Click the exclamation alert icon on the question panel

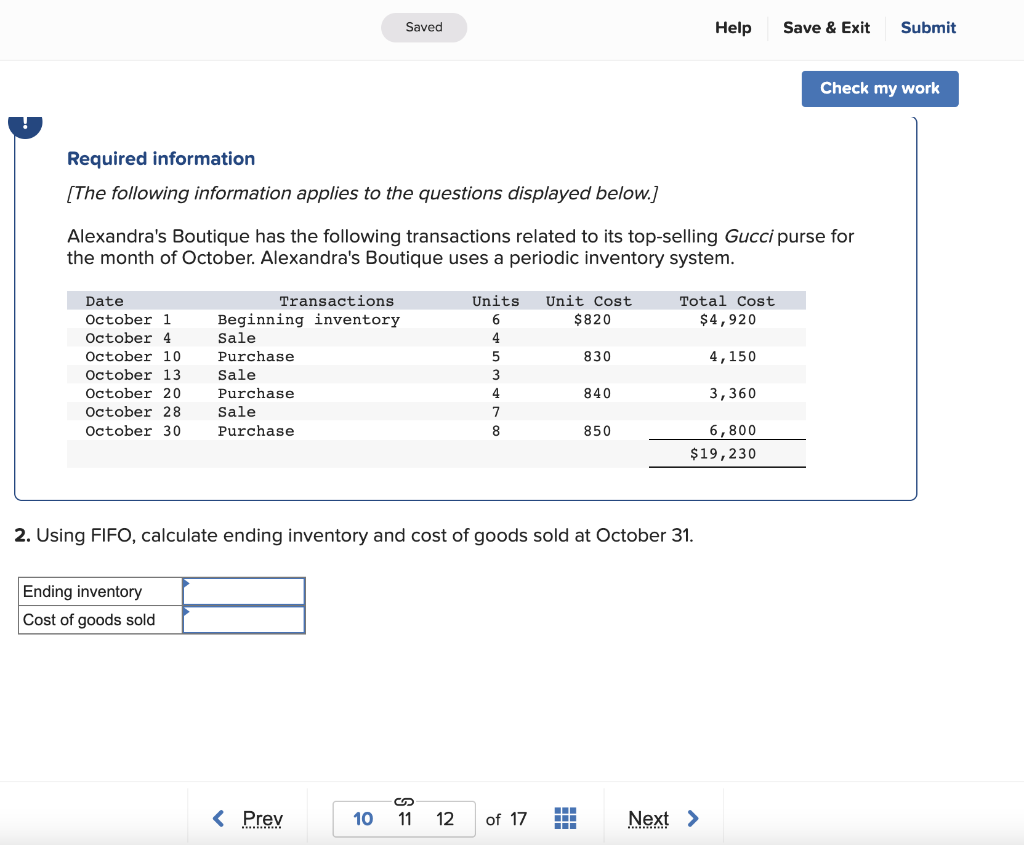click(25, 124)
